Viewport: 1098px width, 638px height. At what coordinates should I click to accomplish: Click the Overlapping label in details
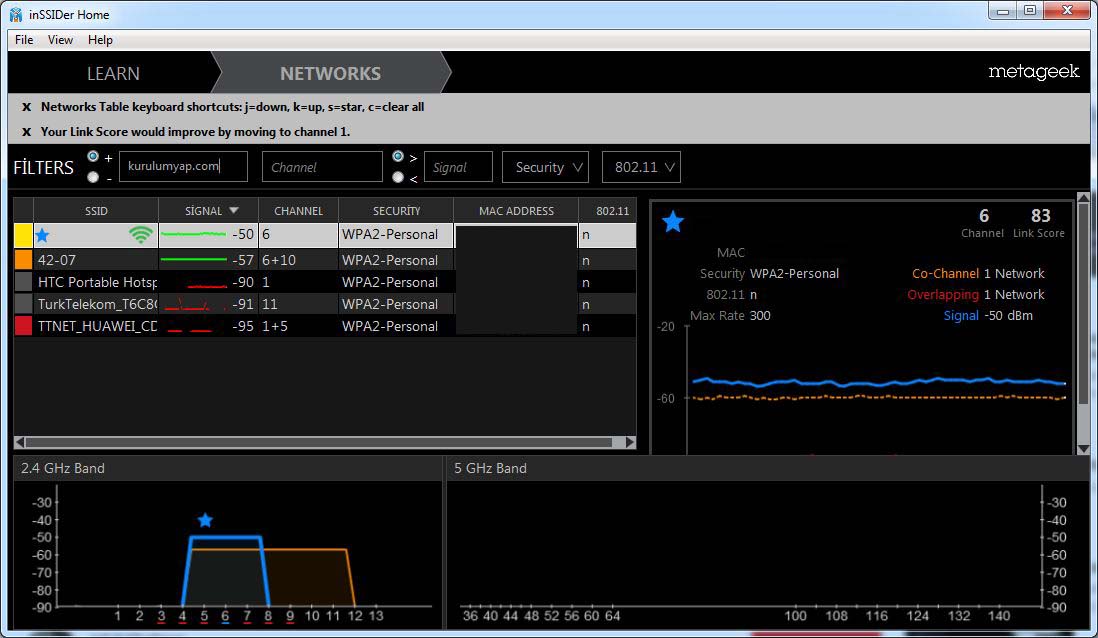pos(943,294)
